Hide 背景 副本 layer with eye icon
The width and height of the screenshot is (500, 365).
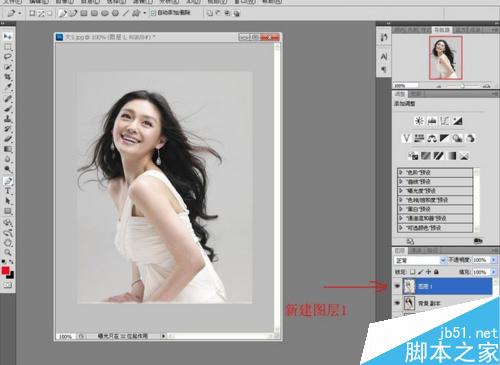(x=397, y=303)
